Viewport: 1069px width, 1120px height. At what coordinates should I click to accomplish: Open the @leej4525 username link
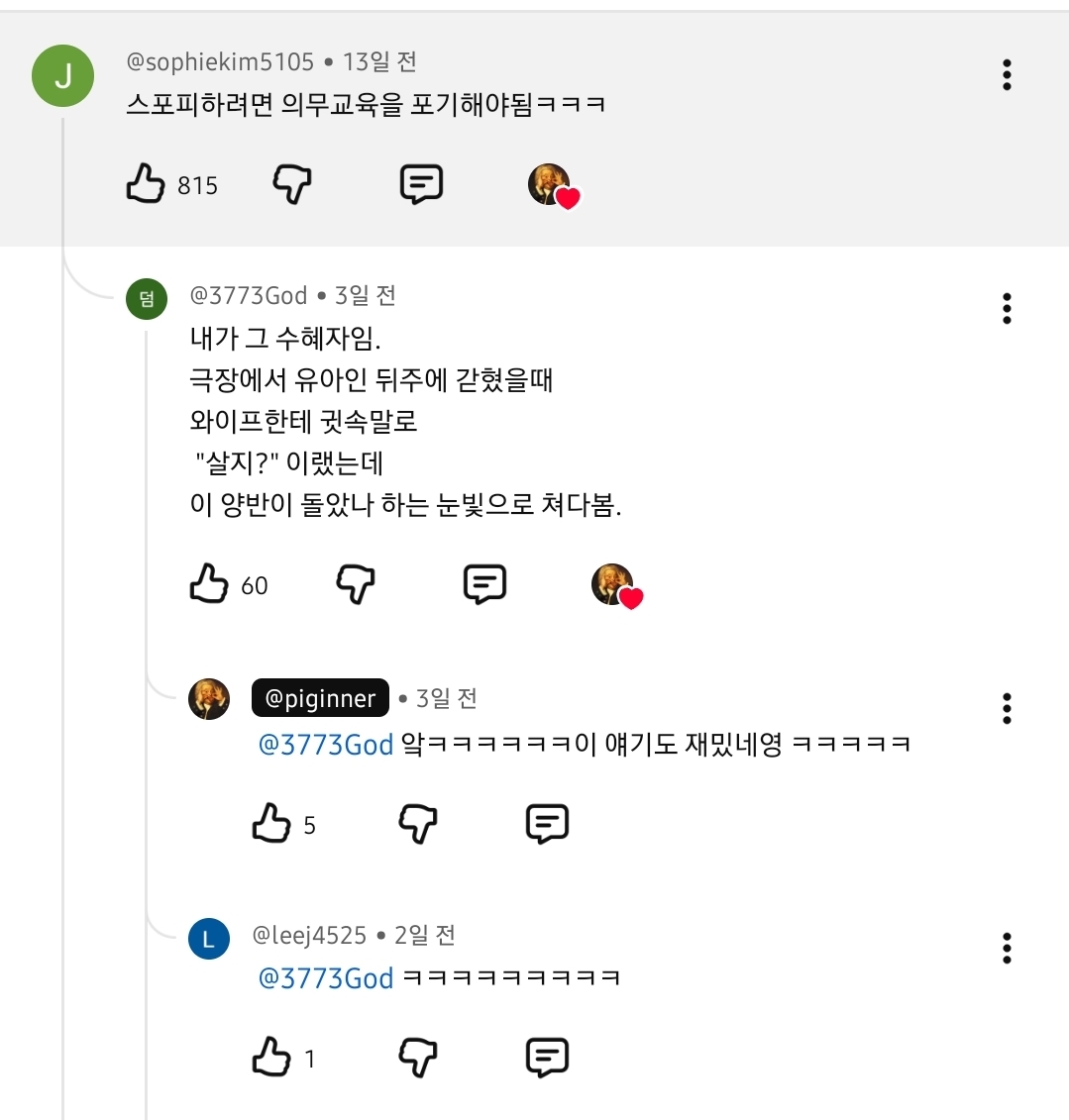click(x=309, y=935)
